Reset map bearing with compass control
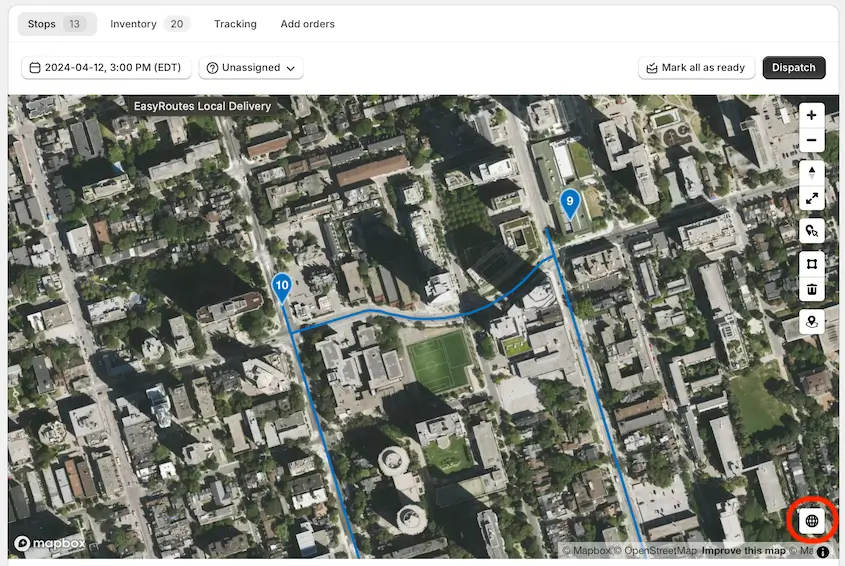Viewport: 845px width, 566px height. pyautogui.click(x=811, y=173)
